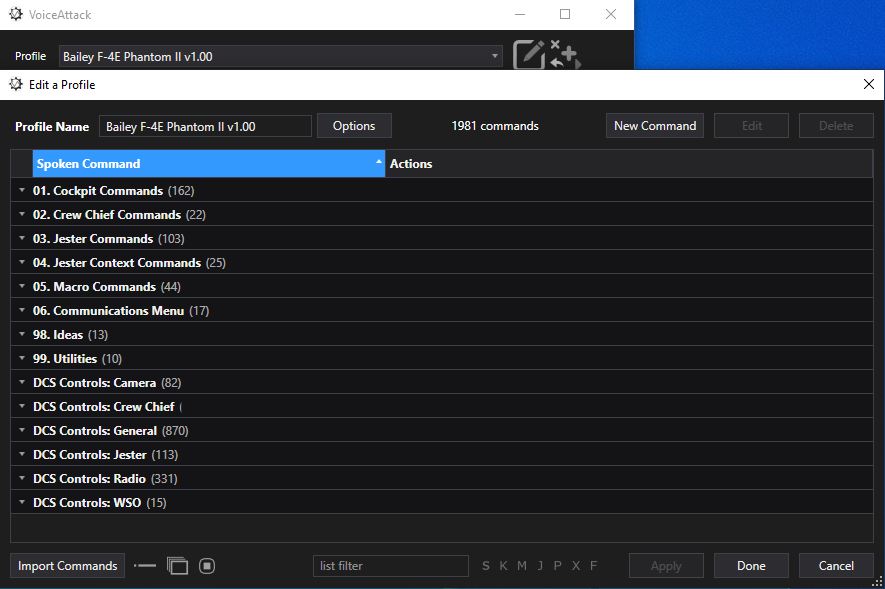Sort by the Spoken Command column header
The height and width of the screenshot is (589, 885).
click(207, 164)
